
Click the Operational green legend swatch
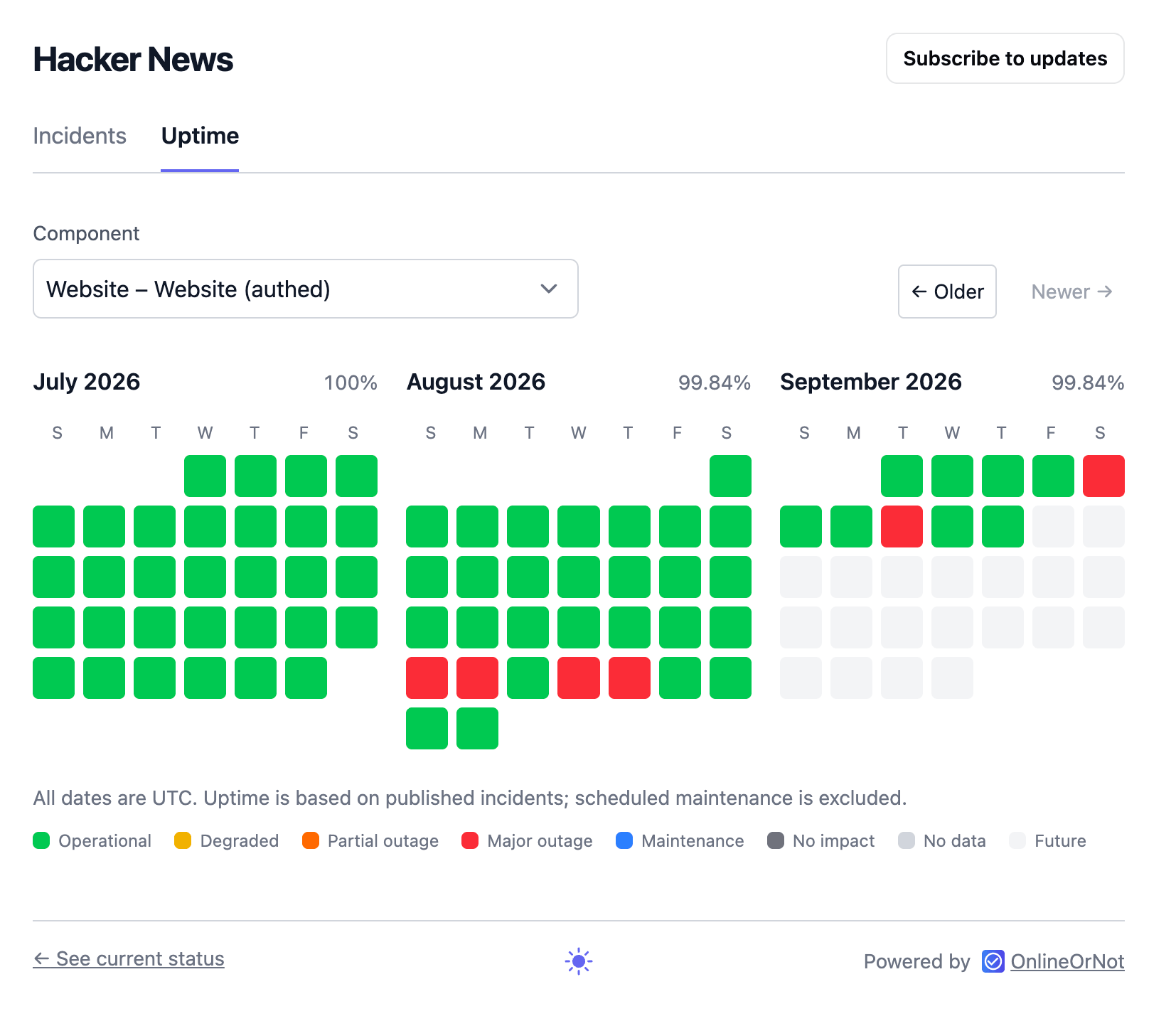[41, 840]
